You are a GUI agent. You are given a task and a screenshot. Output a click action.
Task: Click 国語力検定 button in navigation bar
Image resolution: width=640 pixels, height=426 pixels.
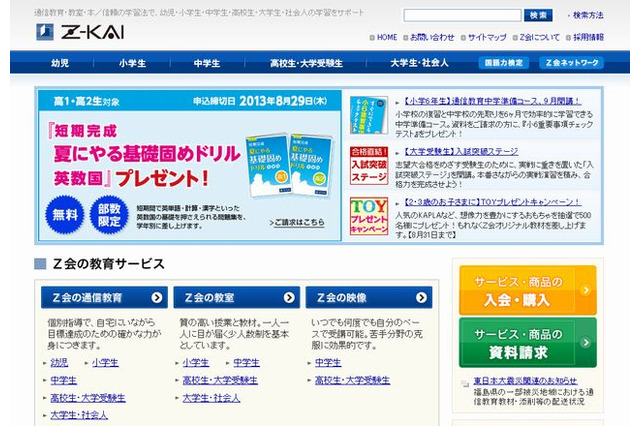[504, 62]
